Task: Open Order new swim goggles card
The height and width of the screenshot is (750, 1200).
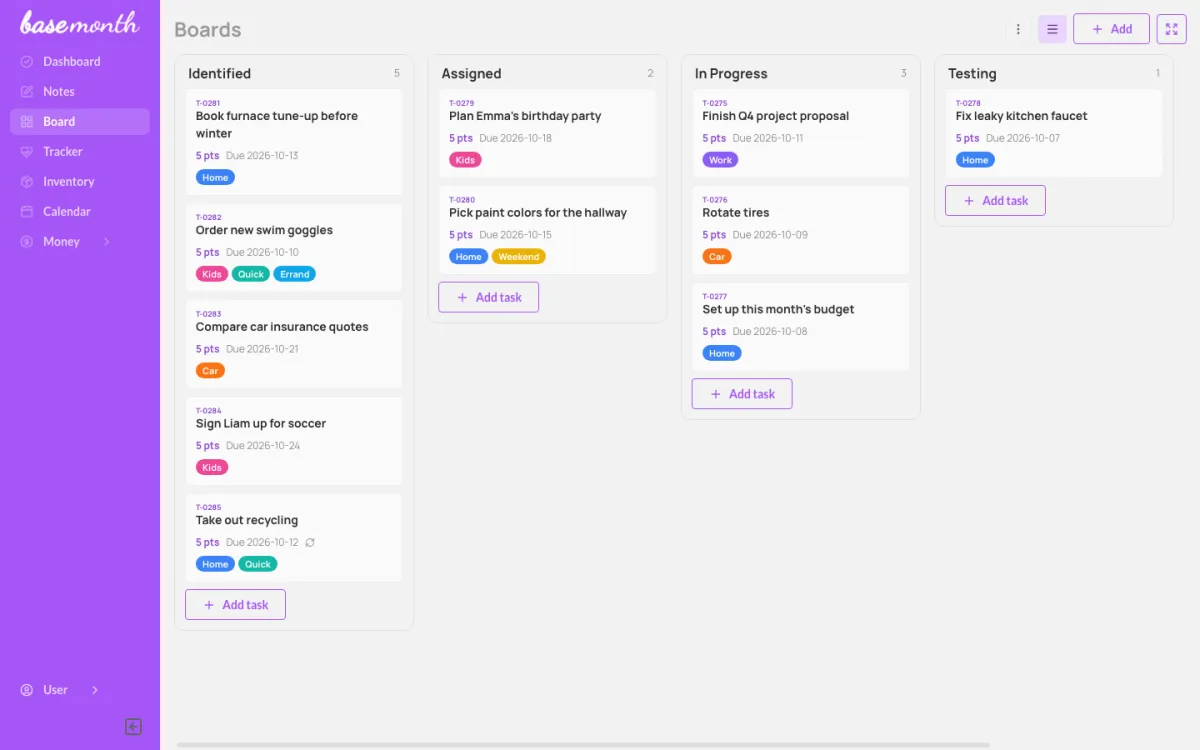Action: coord(294,248)
